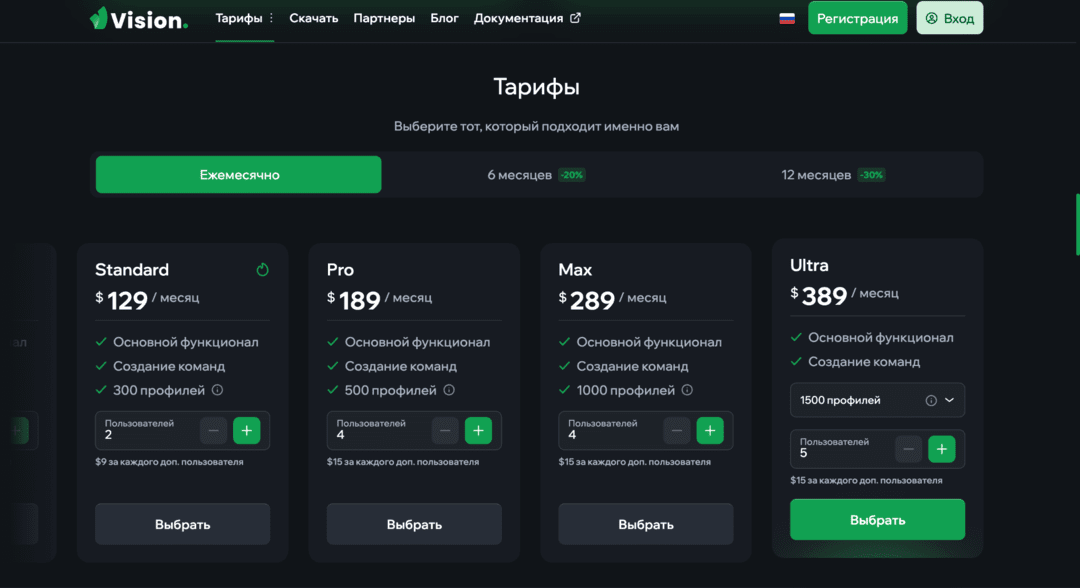Screen dimensions: 1080x588
Task: Open the Russian flag language selector
Action: pos(787,19)
